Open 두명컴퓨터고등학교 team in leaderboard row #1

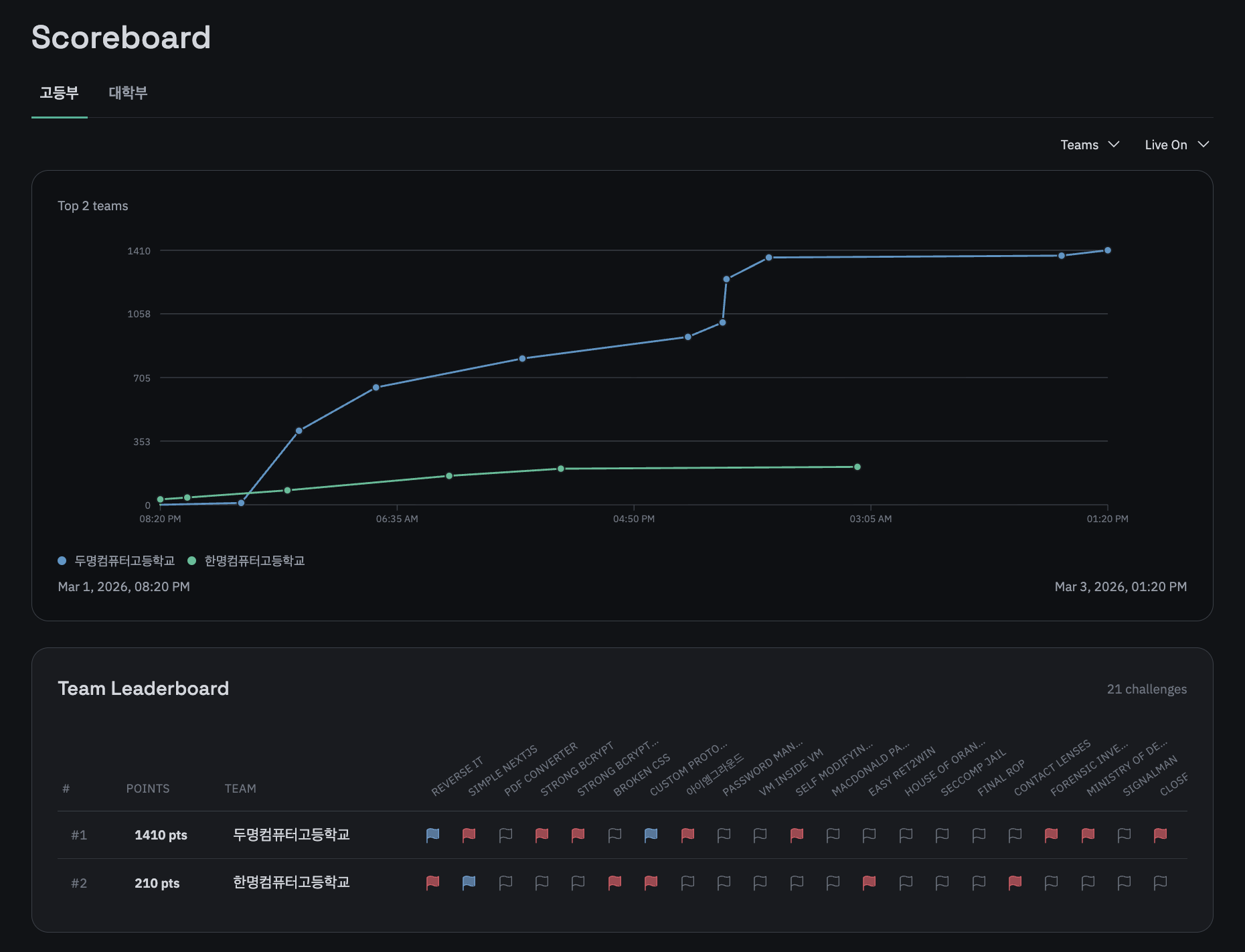tap(291, 835)
